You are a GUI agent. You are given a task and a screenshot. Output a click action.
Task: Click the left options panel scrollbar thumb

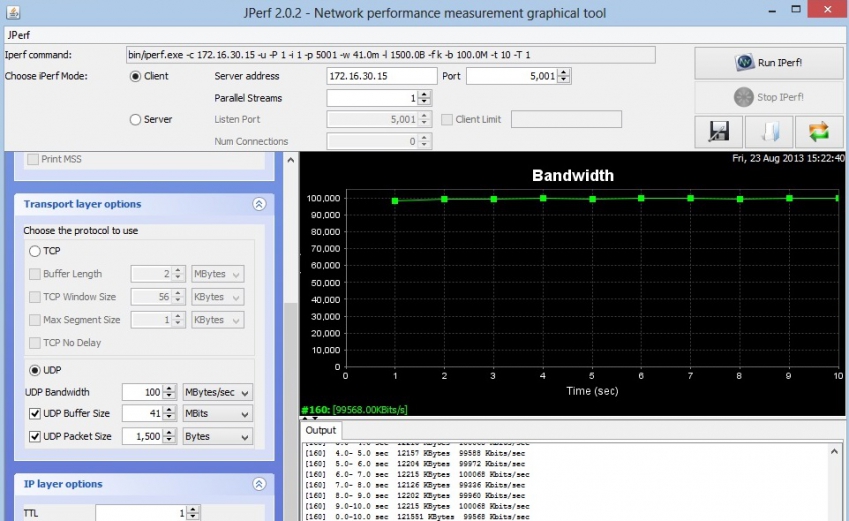(291, 412)
